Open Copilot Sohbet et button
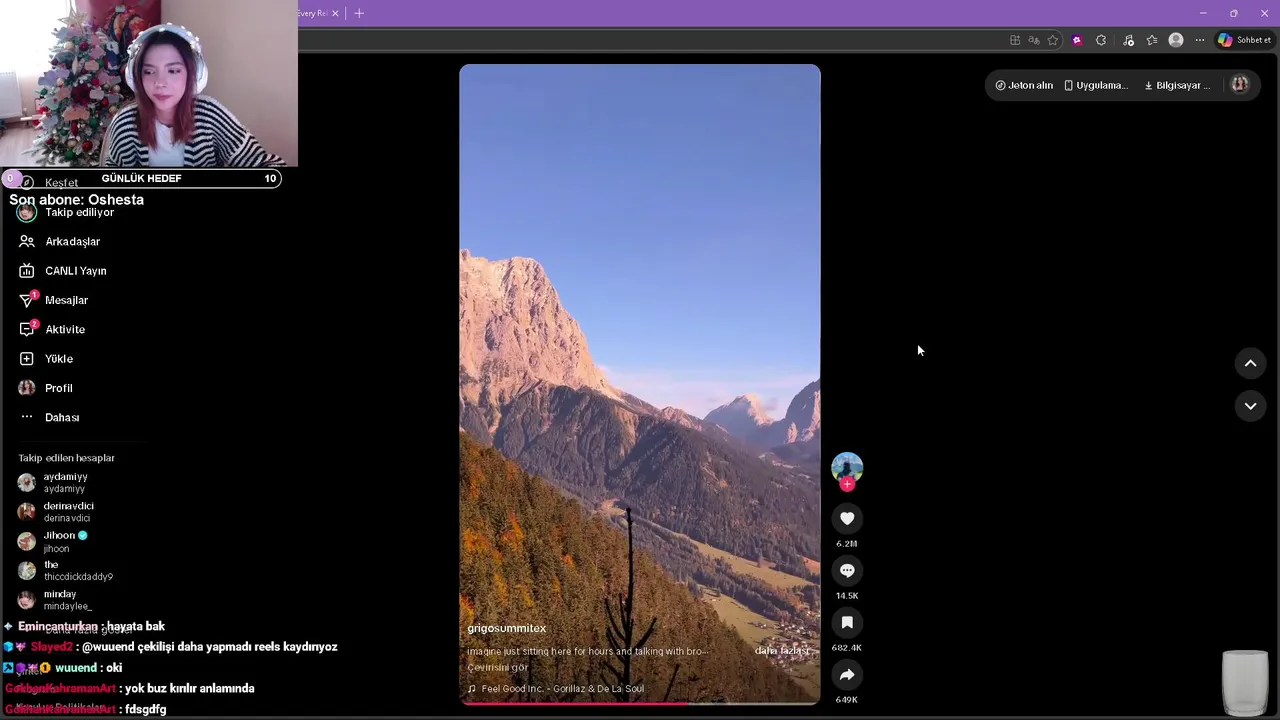The width and height of the screenshot is (1280, 720). pyautogui.click(x=1244, y=40)
